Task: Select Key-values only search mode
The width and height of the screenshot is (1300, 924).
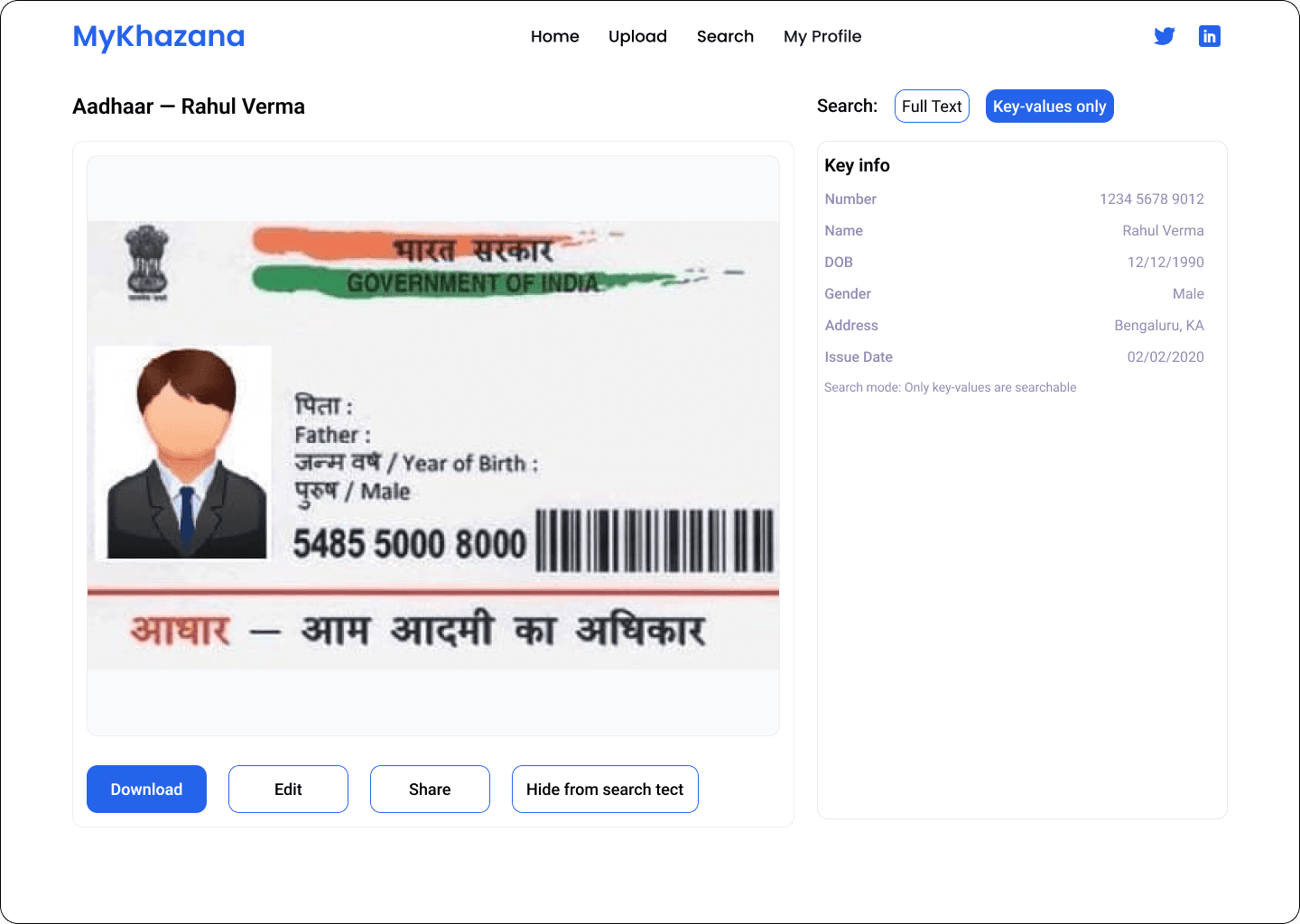Action: click(1049, 106)
